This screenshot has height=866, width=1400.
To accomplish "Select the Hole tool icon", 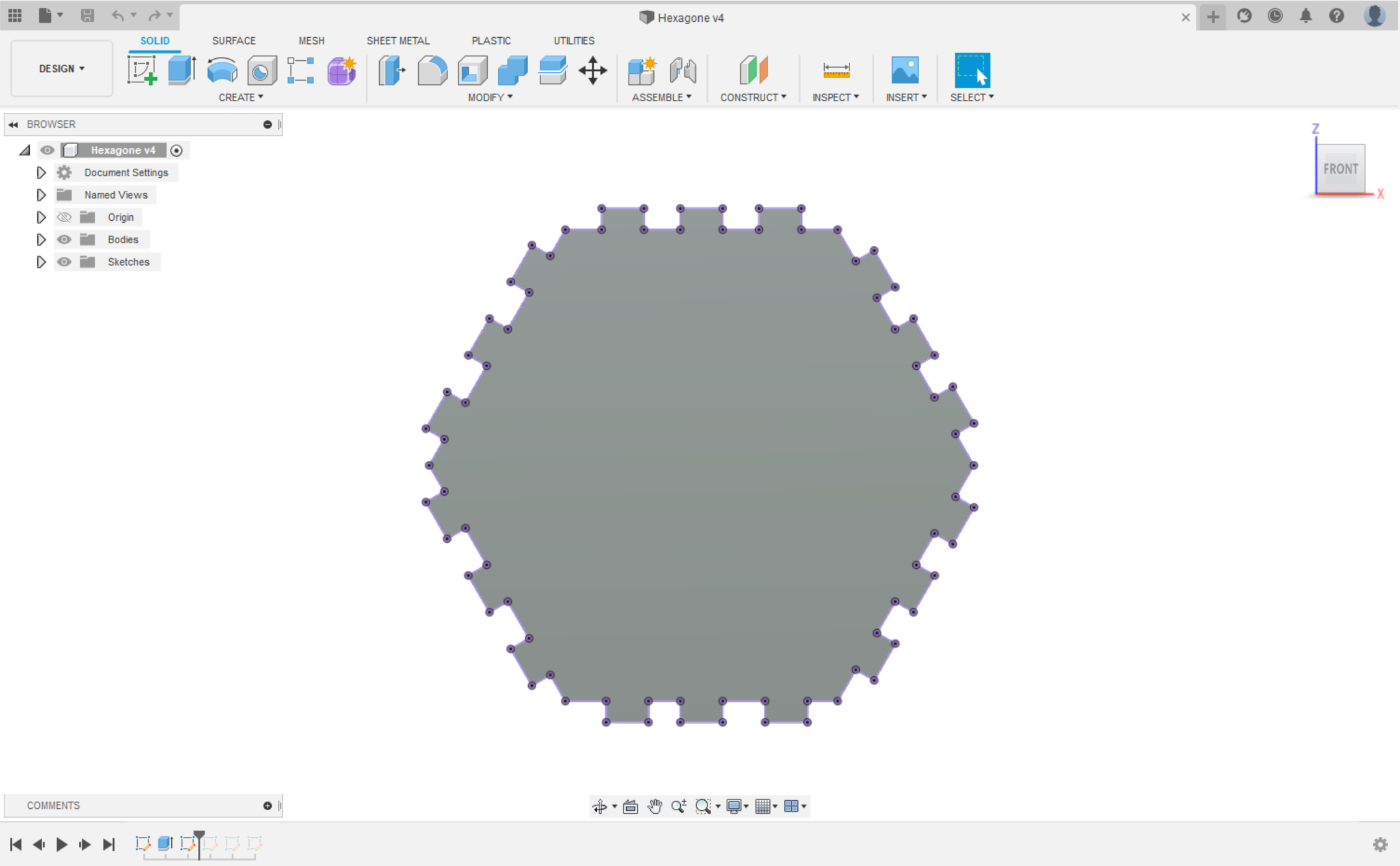I will click(x=262, y=71).
